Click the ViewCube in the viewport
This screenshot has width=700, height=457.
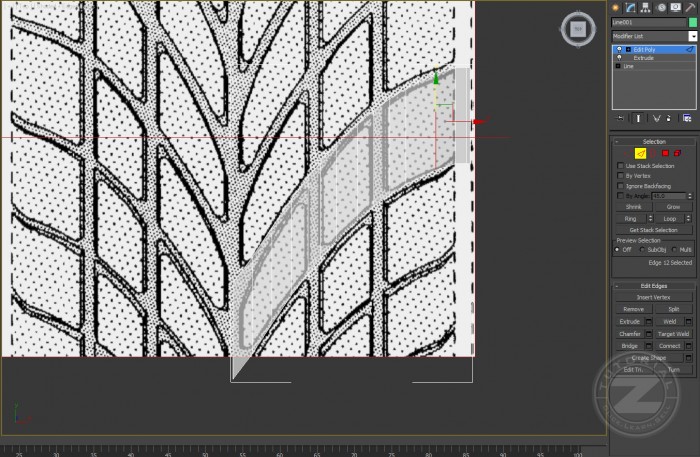coord(578,29)
